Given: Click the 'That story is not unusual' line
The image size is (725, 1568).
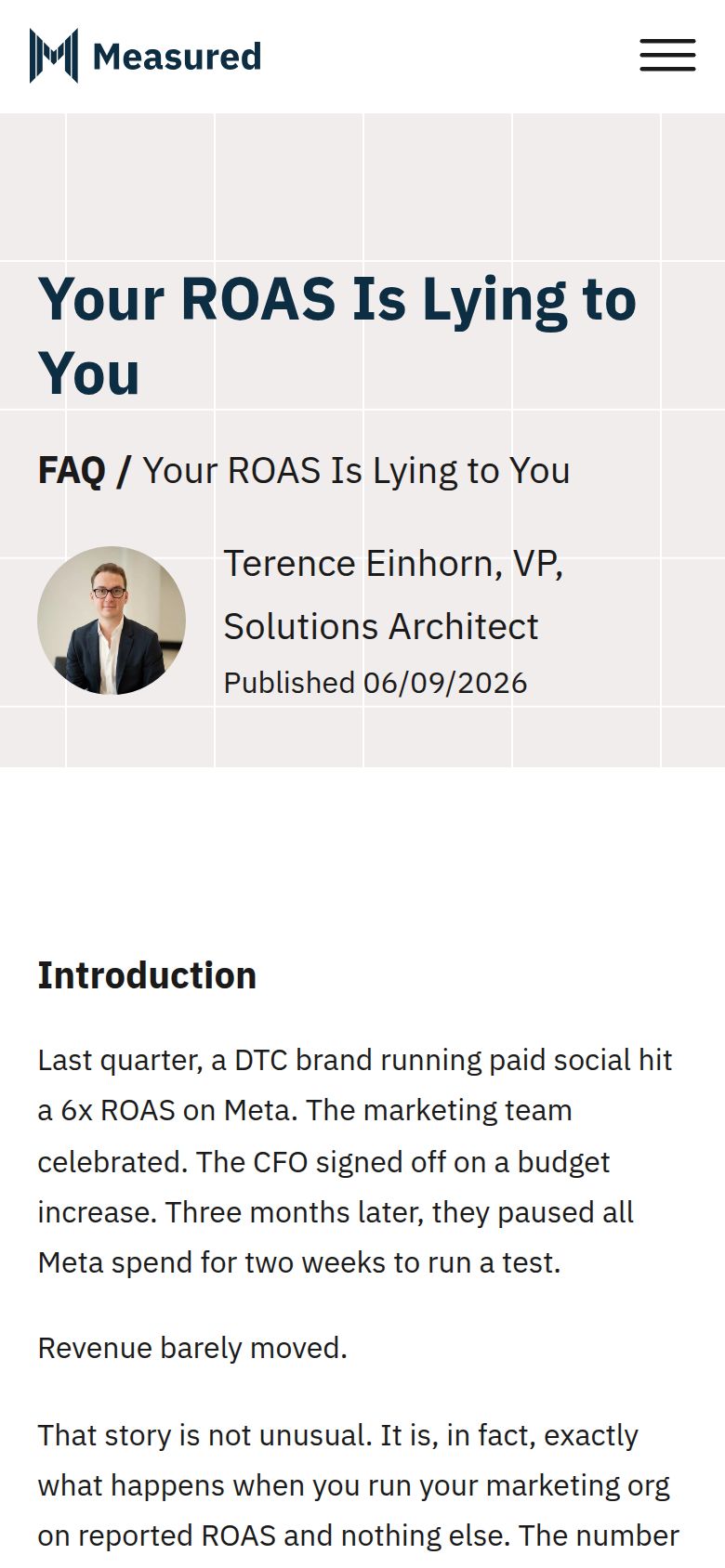Looking at the screenshot, I should [x=338, y=1435].
